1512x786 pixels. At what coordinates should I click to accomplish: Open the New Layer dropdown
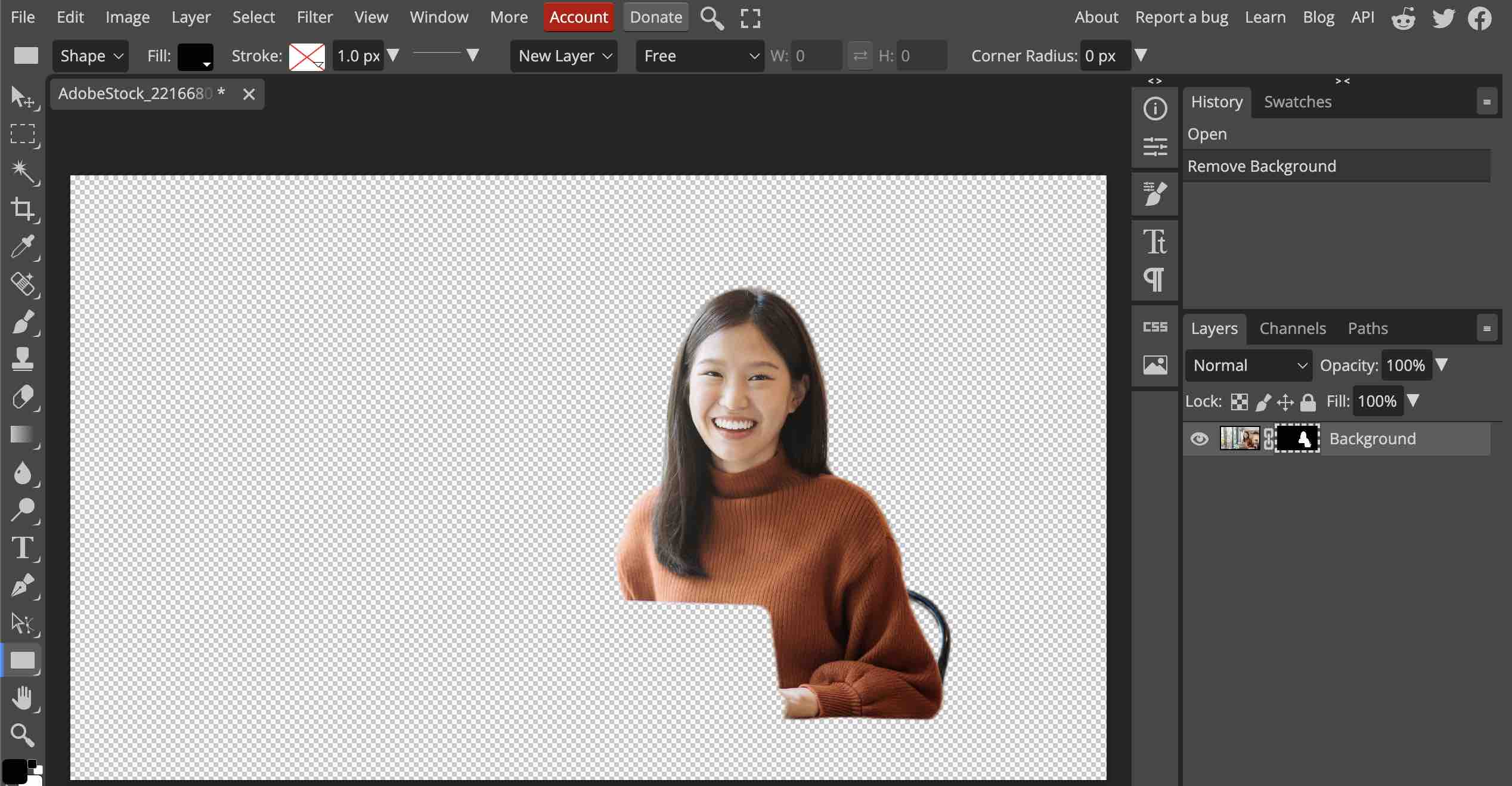point(564,56)
